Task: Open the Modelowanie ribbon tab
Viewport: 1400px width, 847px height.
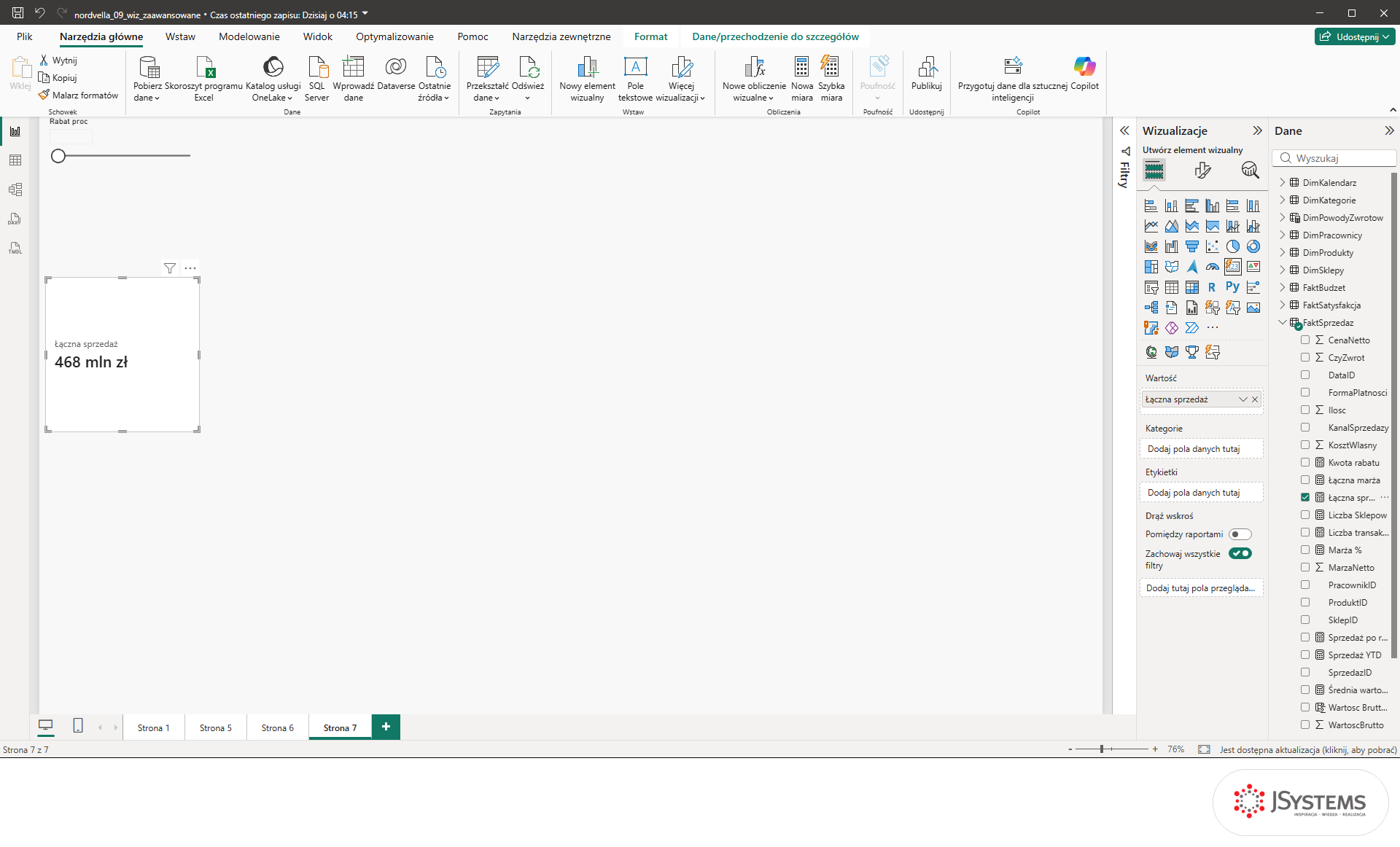Action: (x=249, y=36)
